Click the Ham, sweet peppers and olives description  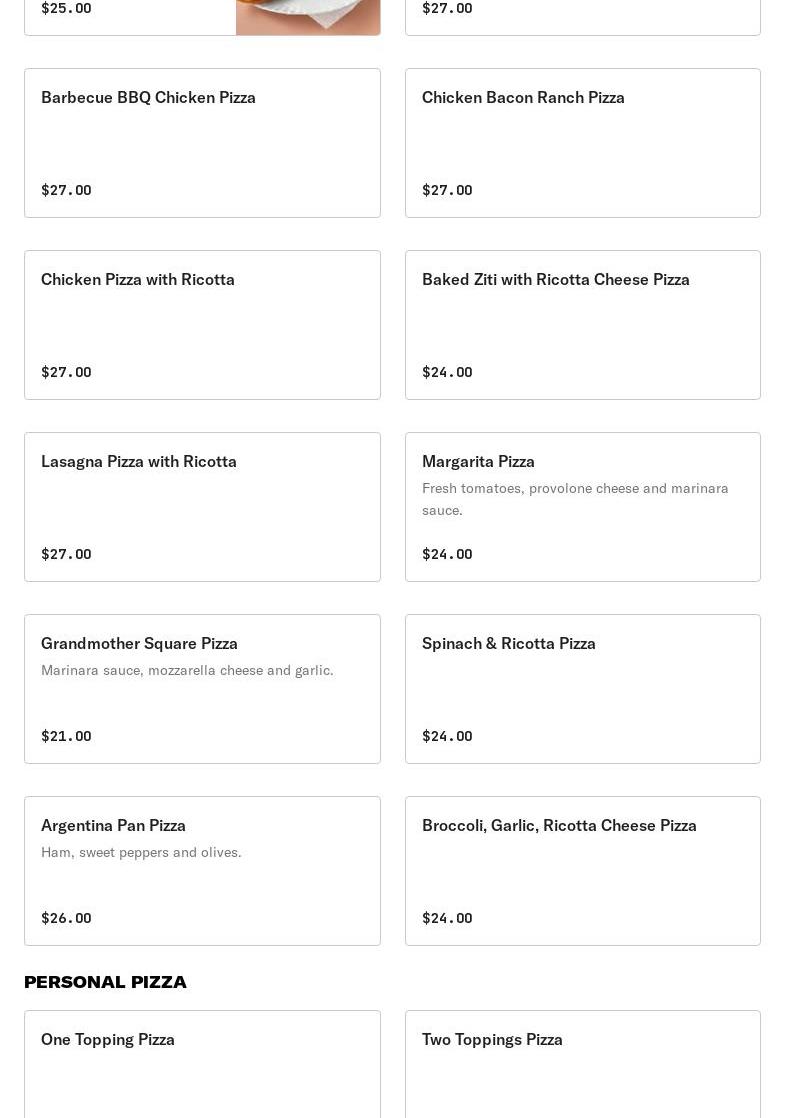[x=141, y=852]
